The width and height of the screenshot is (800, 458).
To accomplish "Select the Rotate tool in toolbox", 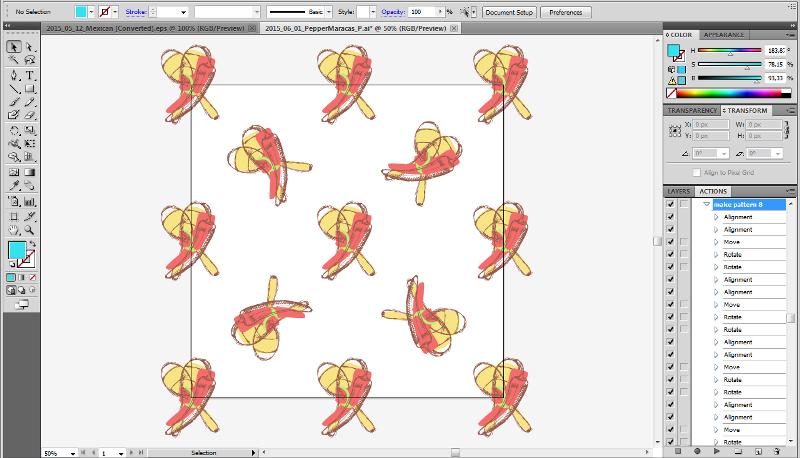I will pos(14,131).
